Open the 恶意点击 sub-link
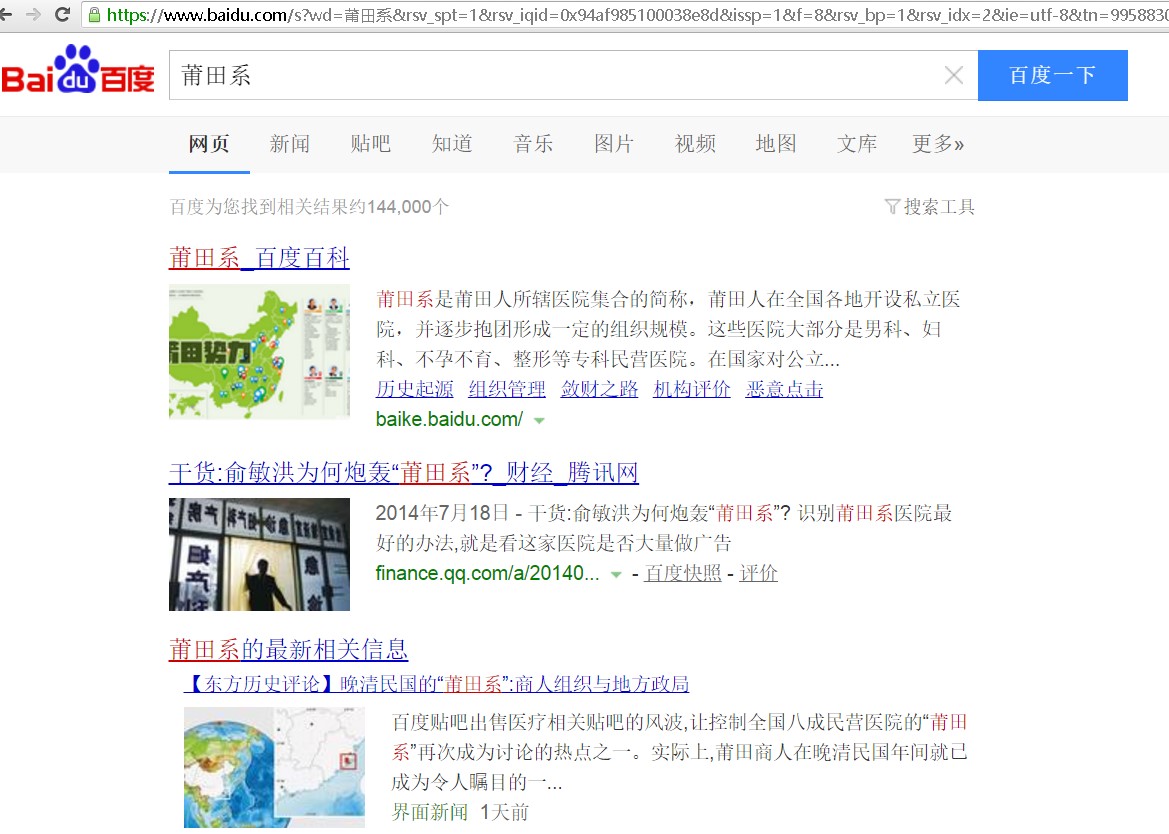 click(x=784, y=389)
